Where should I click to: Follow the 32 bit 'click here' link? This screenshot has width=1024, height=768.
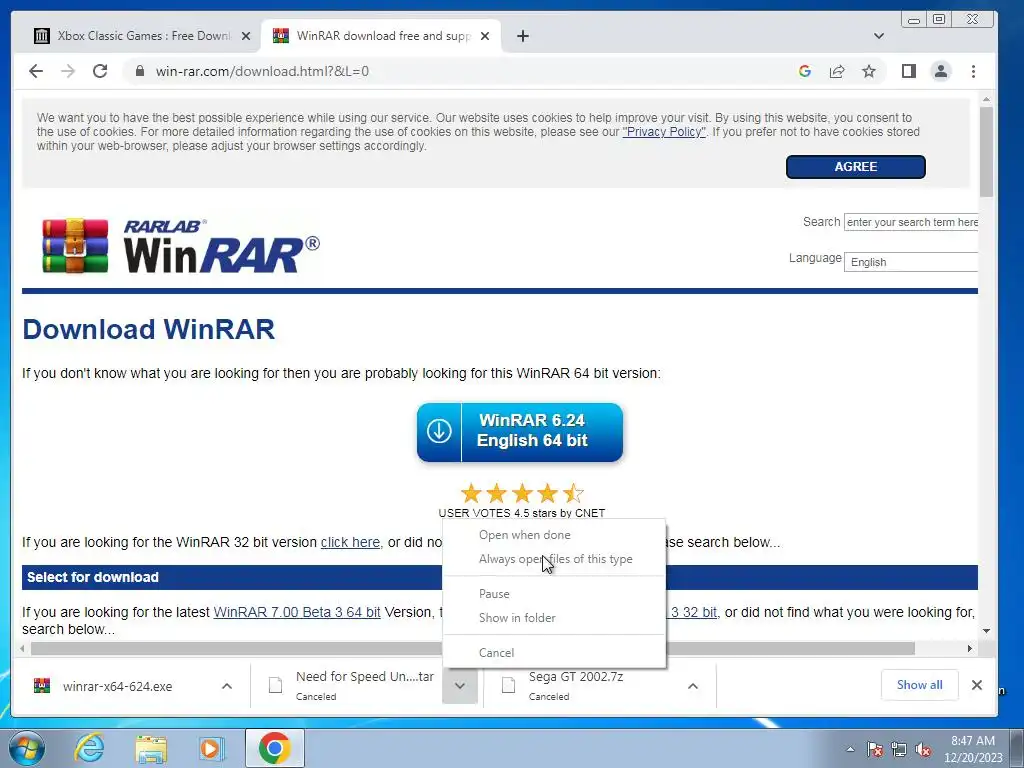pos(350,542)
